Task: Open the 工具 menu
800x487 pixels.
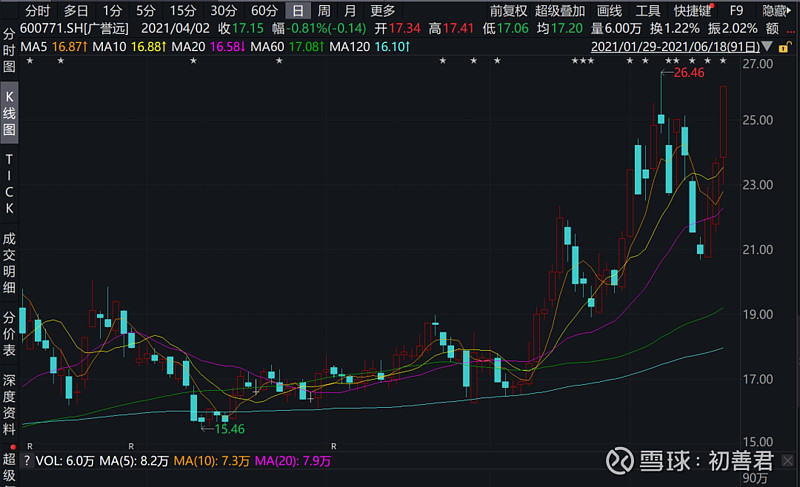Action: [648, 10]
